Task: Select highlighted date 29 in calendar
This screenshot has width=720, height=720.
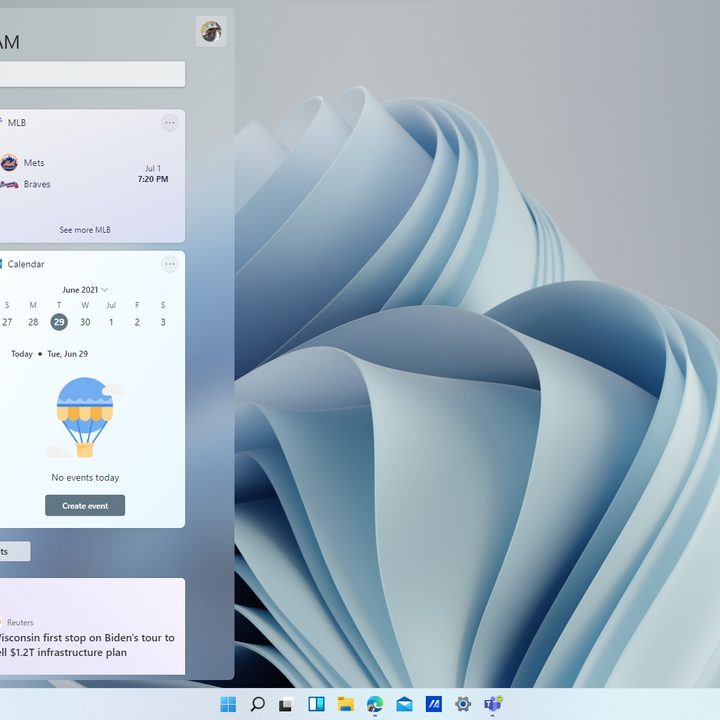Action: tap(59, 322)
